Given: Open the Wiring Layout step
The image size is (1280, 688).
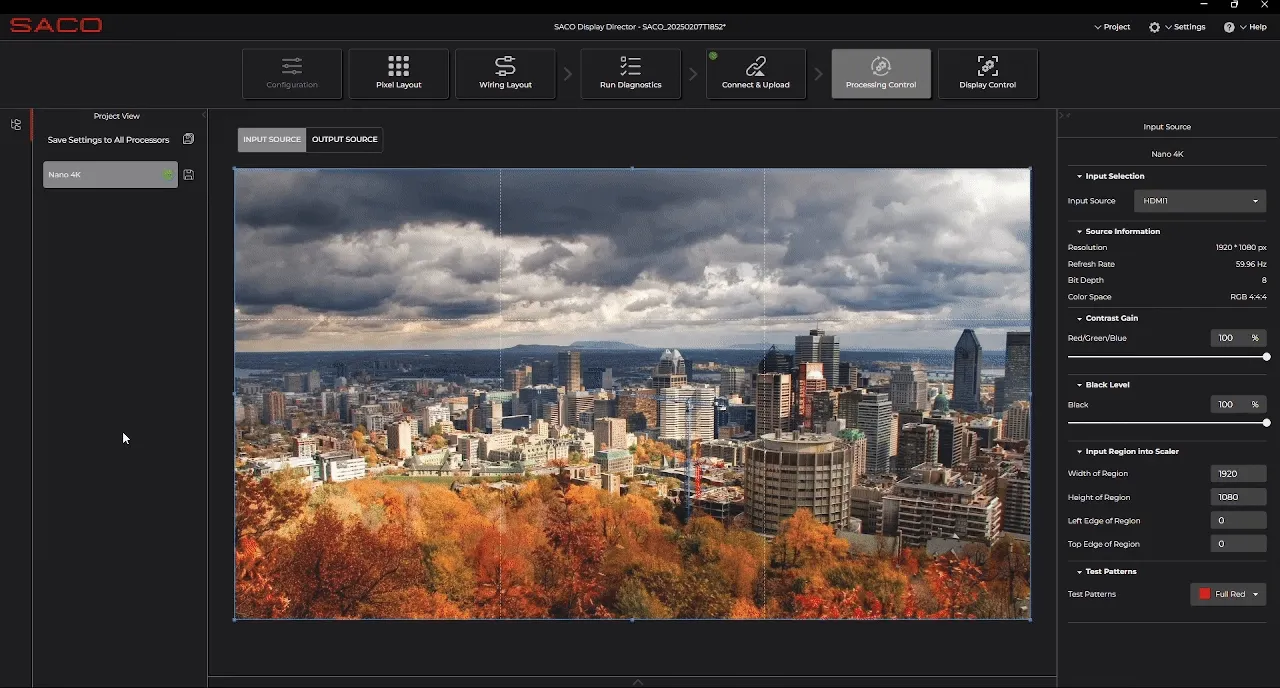Looking at the screenshot, I should point(505,73).
